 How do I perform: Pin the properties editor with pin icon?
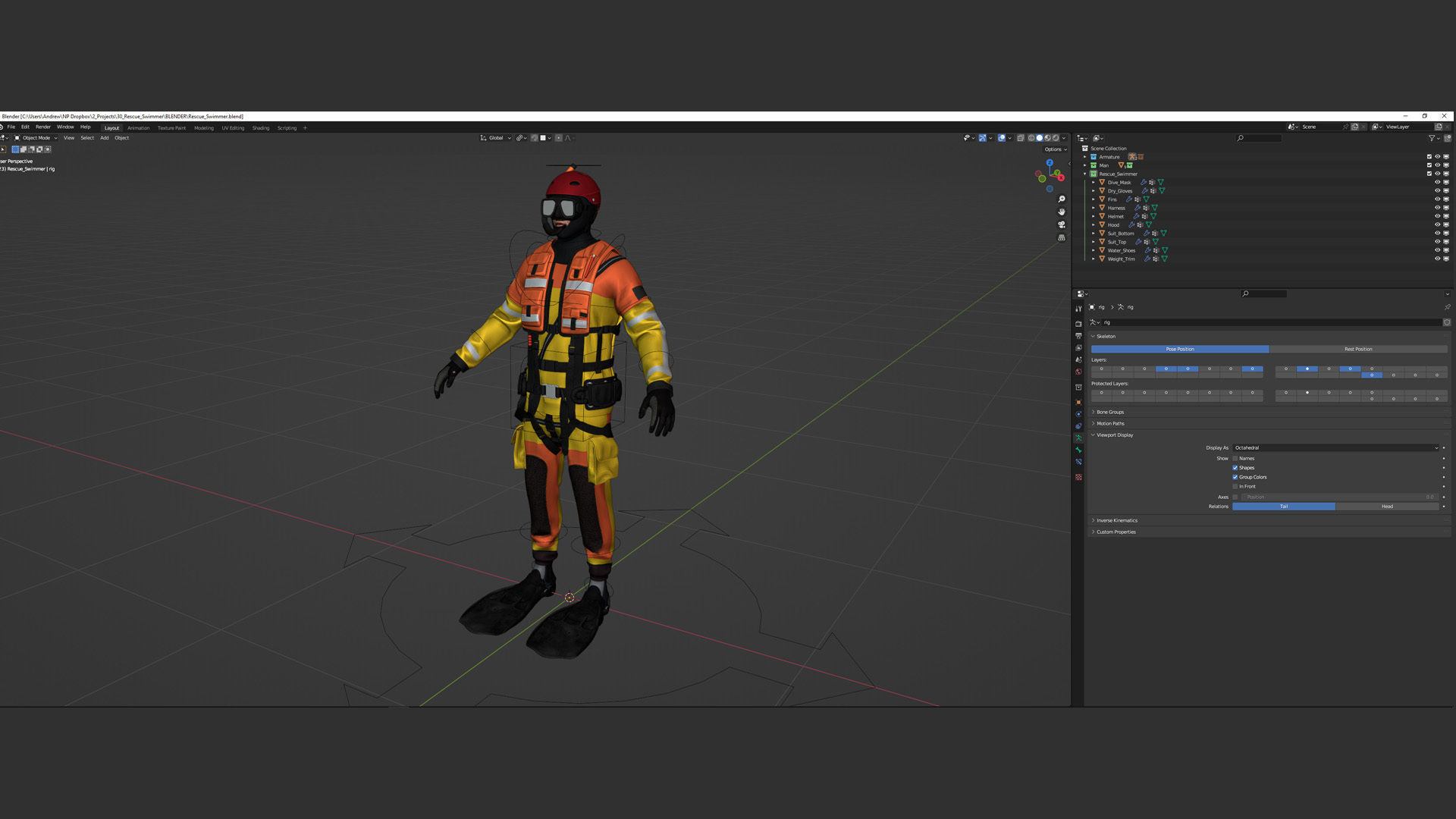[x=1447, y=307]
